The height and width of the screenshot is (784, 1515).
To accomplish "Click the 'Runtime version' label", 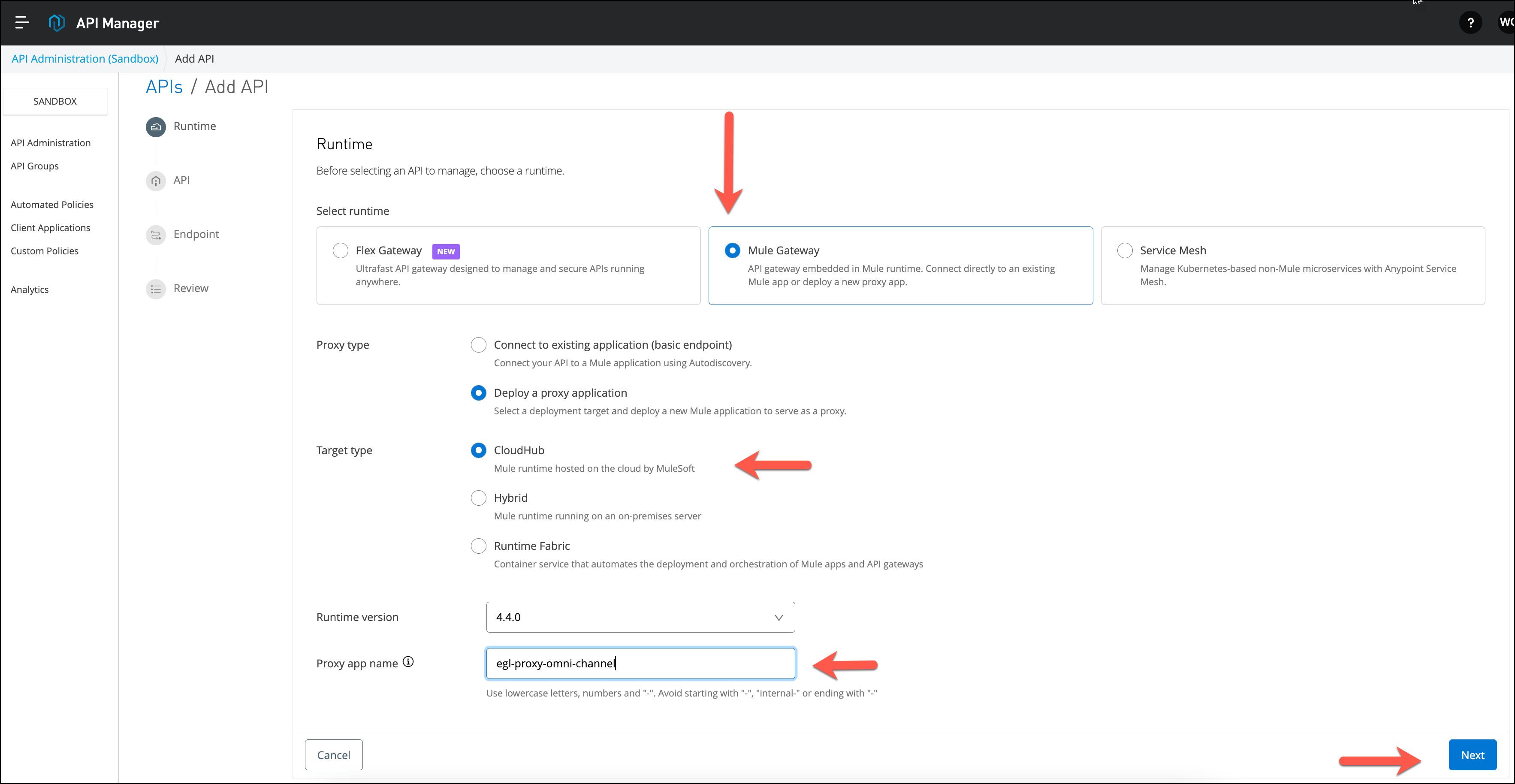I will click(358, 617).
